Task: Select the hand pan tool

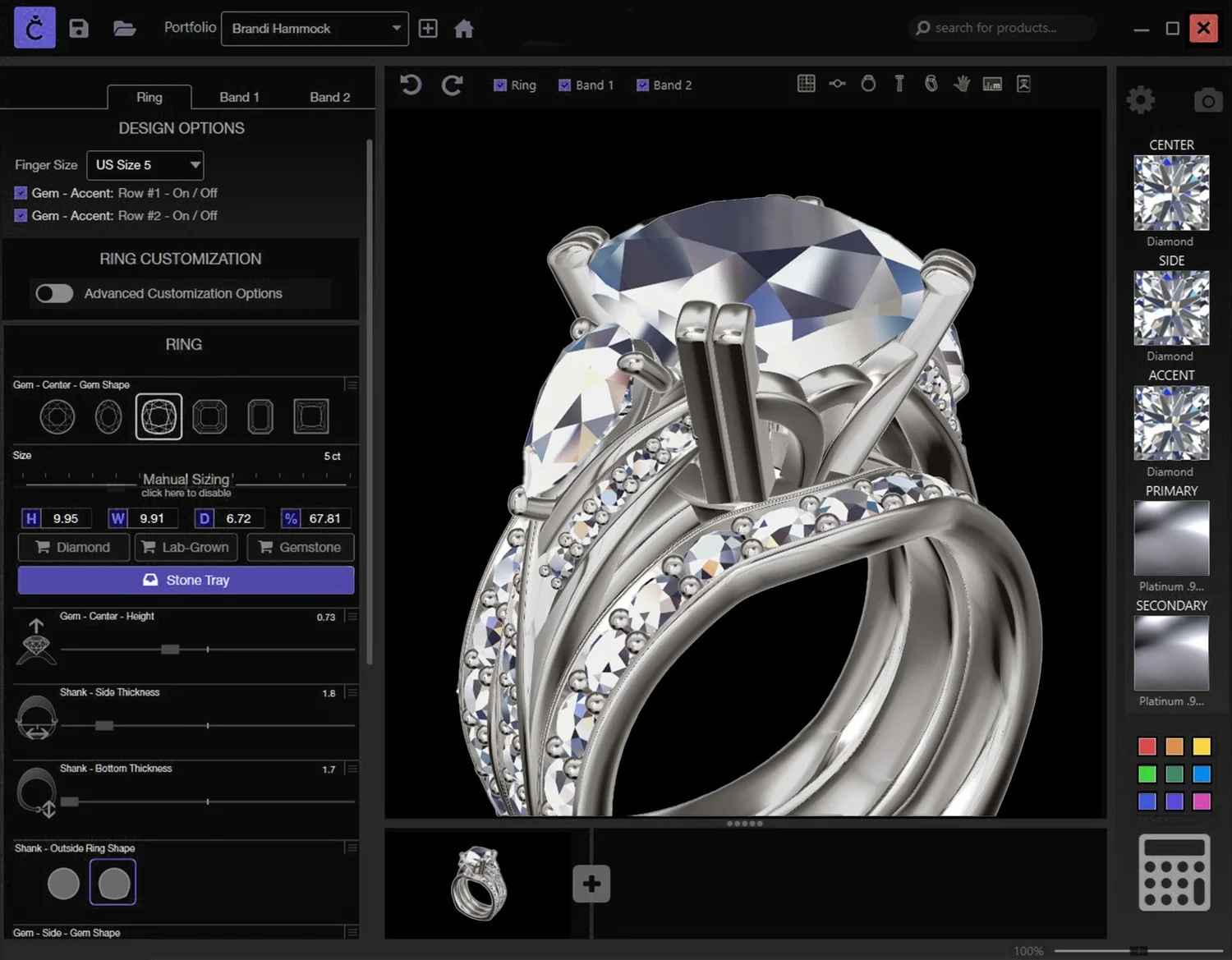Action: [962, 84]
